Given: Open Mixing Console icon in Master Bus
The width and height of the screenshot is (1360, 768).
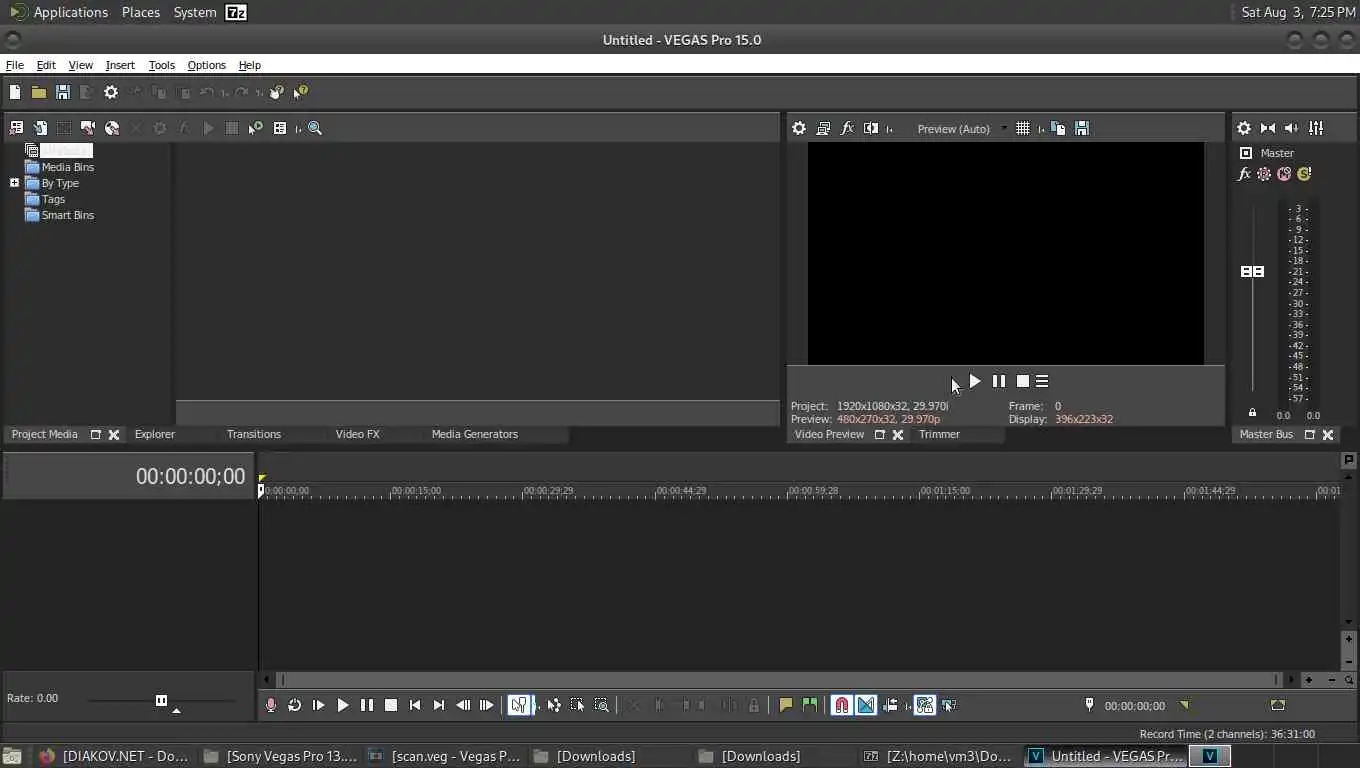Looking at the screenshot, I should pyautogui.click(x=1316, y=128).
